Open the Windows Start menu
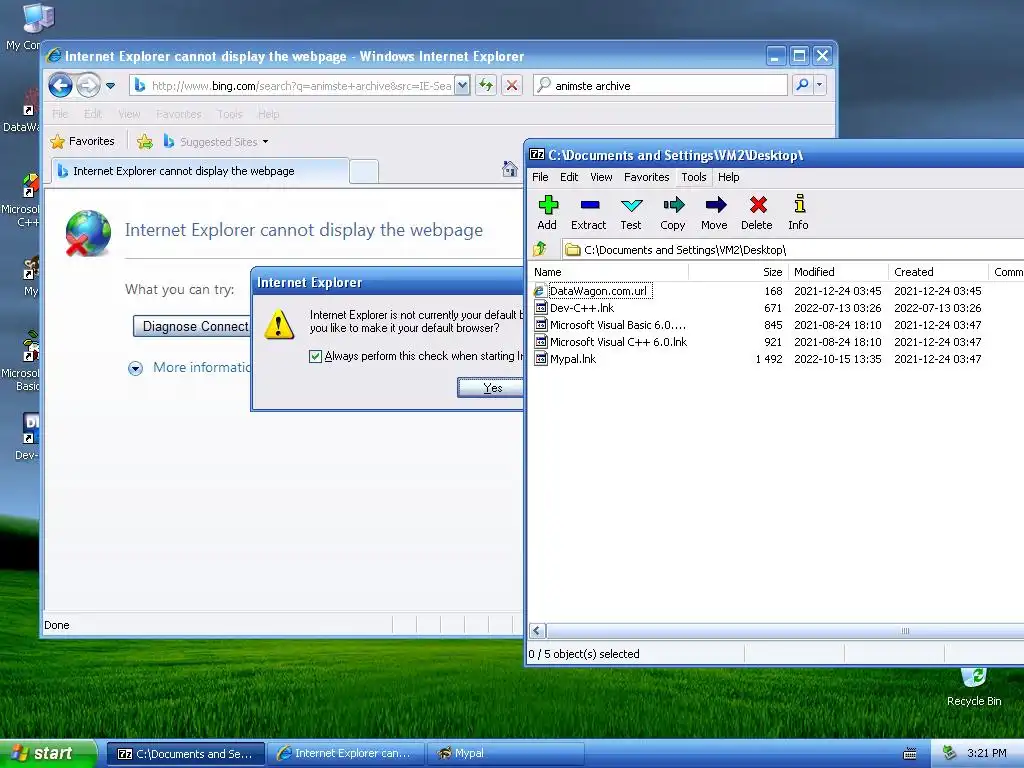 [48, 753]
